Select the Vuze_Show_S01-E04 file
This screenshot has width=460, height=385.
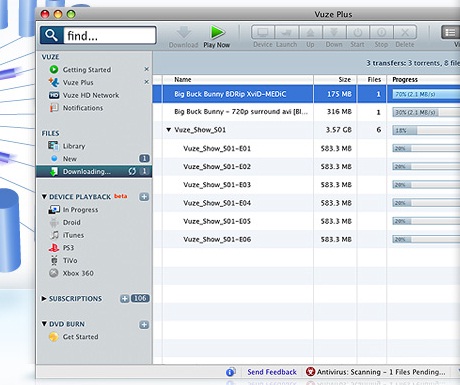click(217, 203)
